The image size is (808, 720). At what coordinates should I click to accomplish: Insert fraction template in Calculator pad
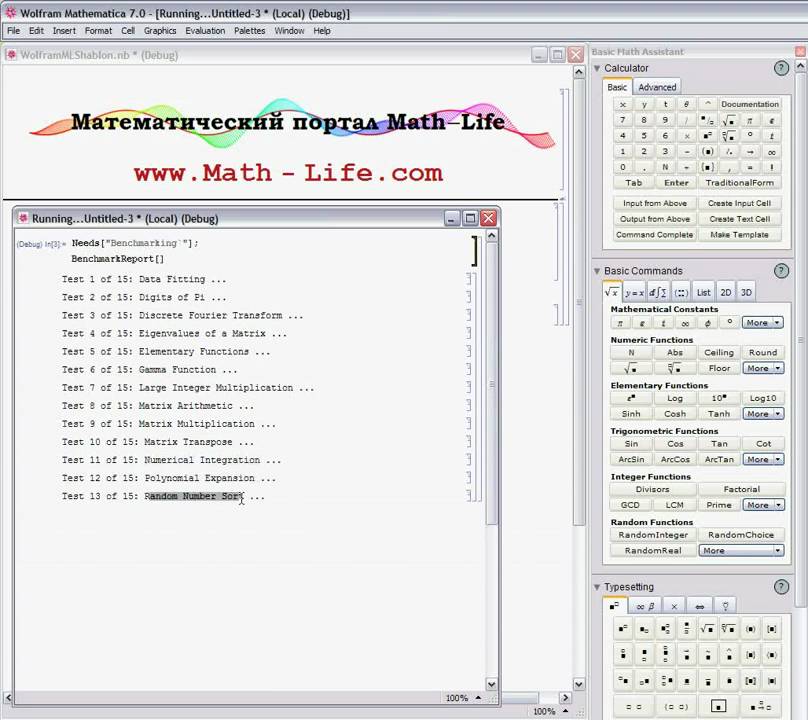pos(708,120)
